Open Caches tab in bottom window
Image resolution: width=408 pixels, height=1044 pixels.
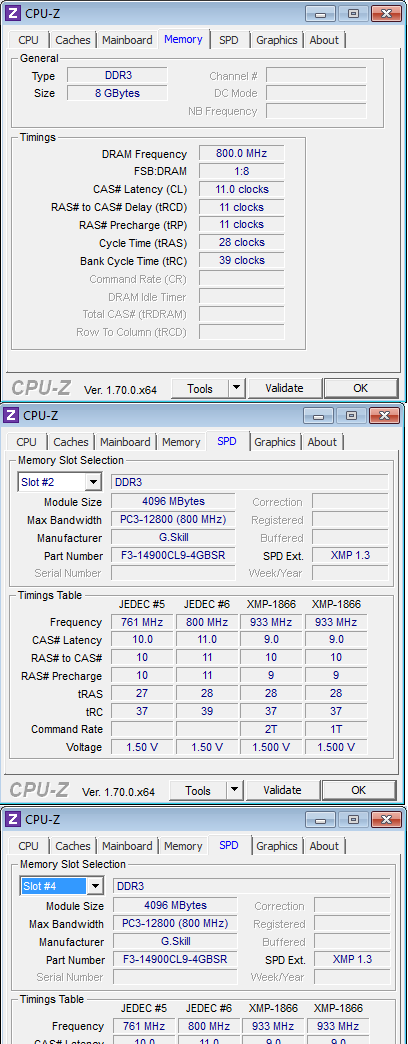point(73,846)
